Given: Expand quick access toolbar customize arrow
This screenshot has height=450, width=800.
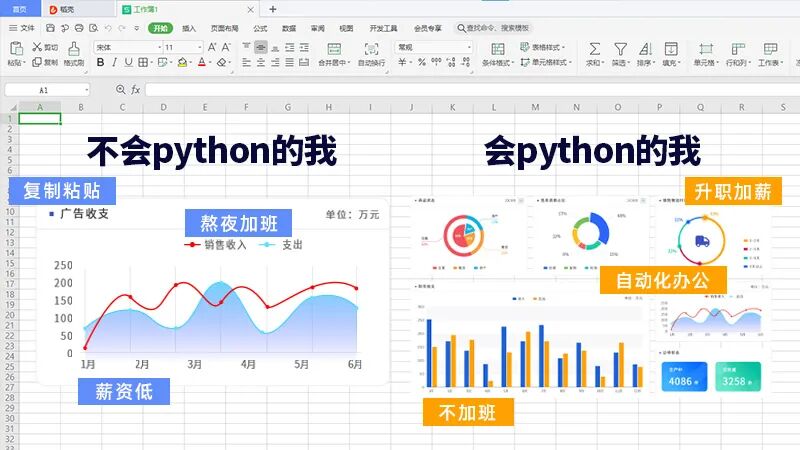Looking at the screenshot, I should click(x=136, y=28).
